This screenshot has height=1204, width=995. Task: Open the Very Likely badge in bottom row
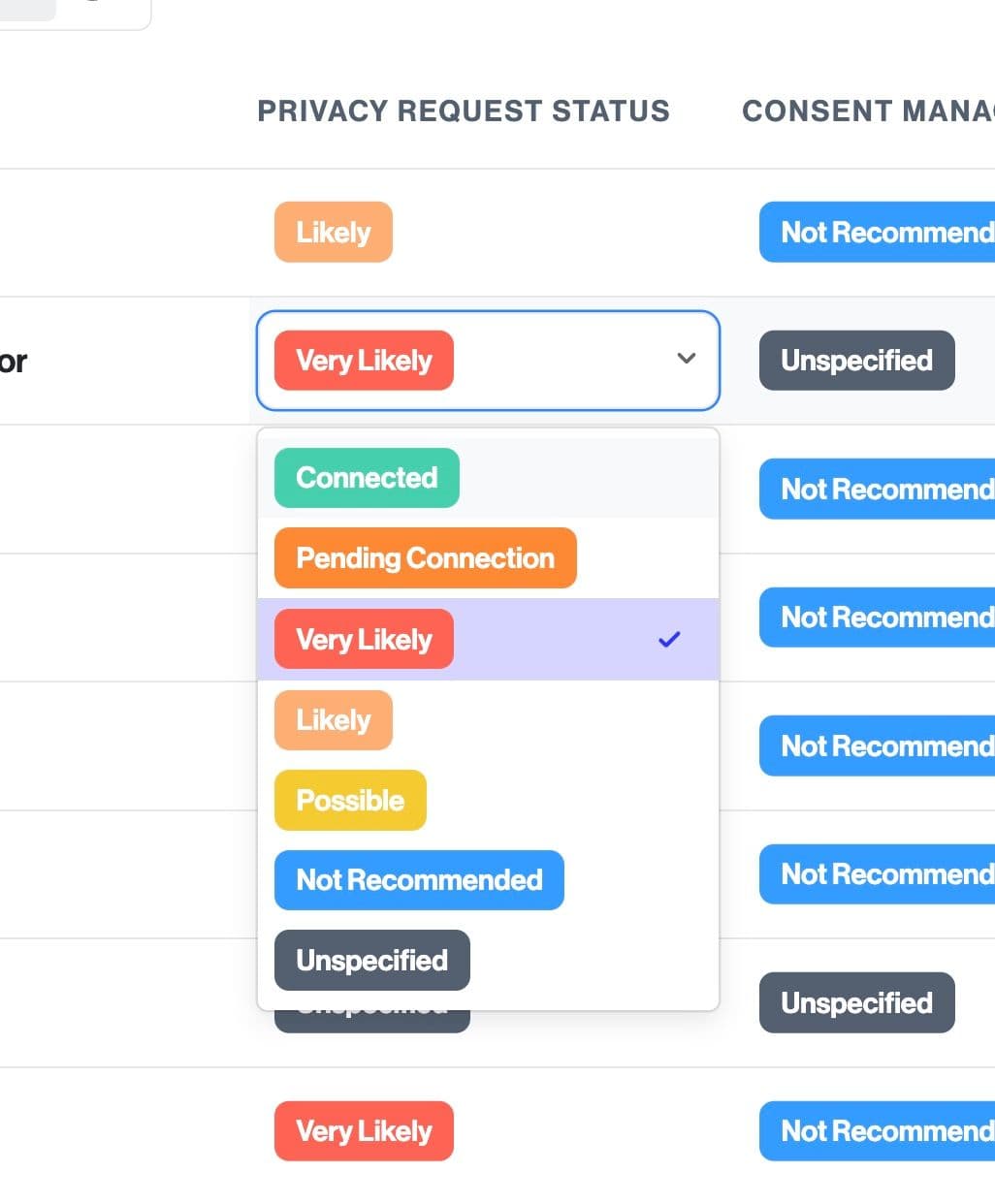click(x=365, y=1131)
